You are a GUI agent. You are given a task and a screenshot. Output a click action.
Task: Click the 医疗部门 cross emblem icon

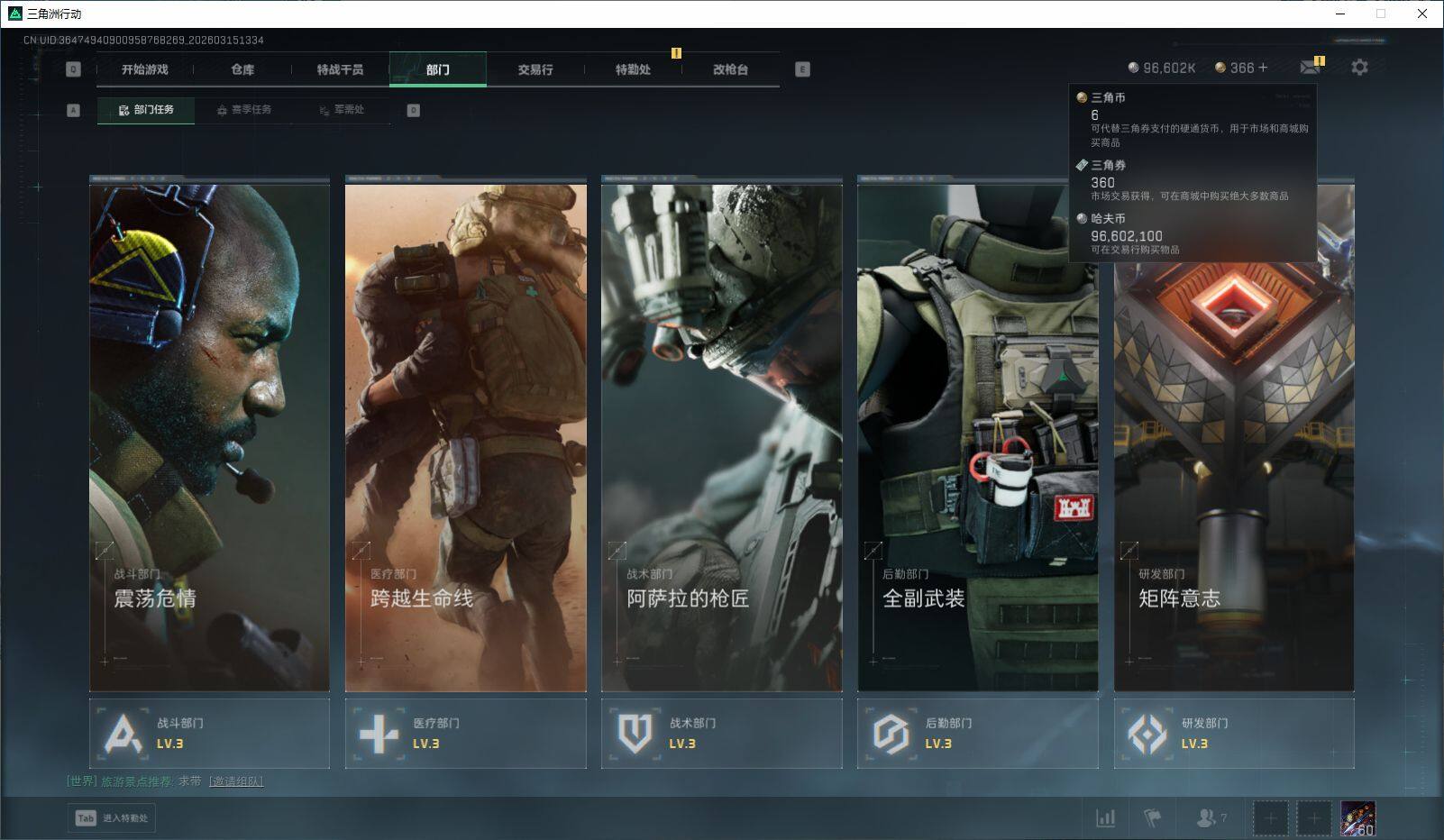tap(379, 734)
